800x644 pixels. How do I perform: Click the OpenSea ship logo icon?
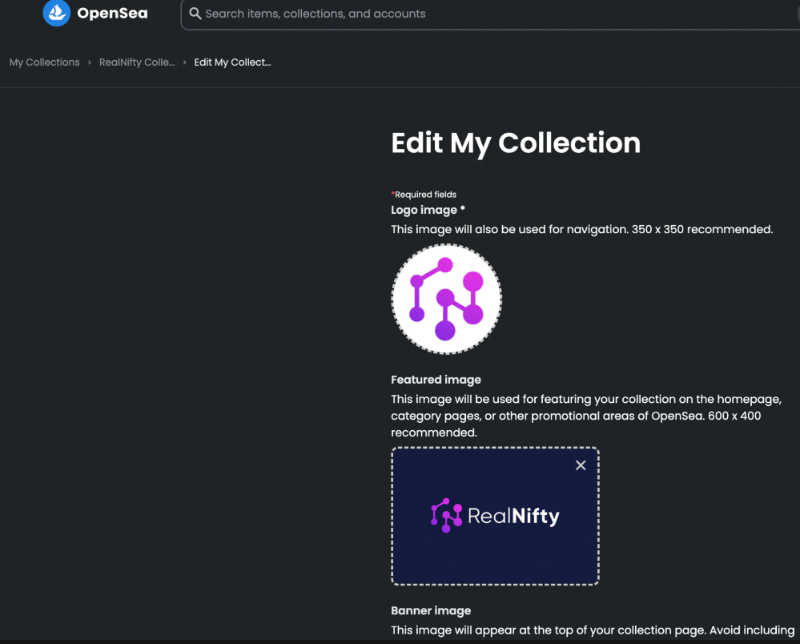coord(56,13)
